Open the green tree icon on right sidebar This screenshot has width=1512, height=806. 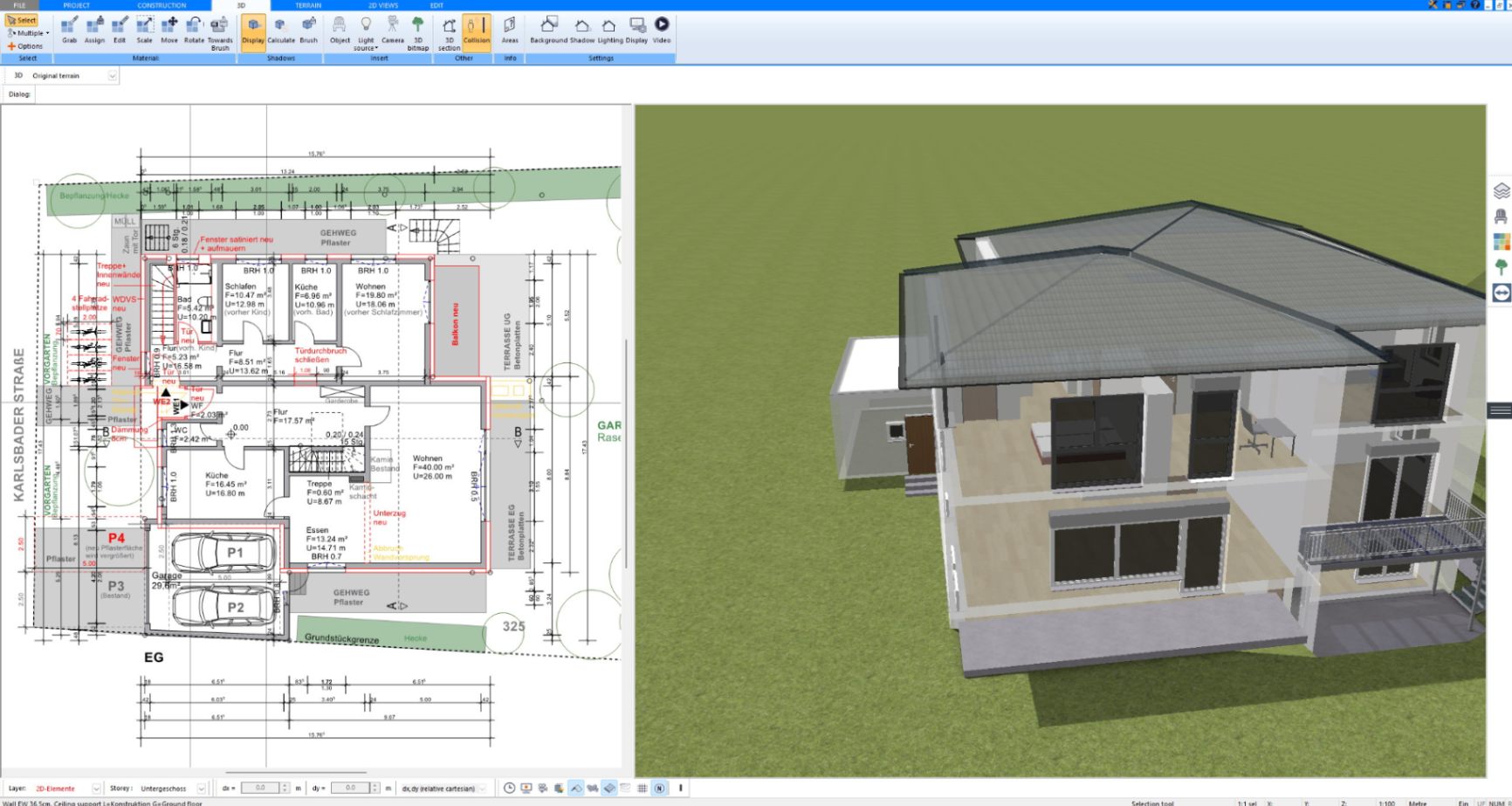1502,267
